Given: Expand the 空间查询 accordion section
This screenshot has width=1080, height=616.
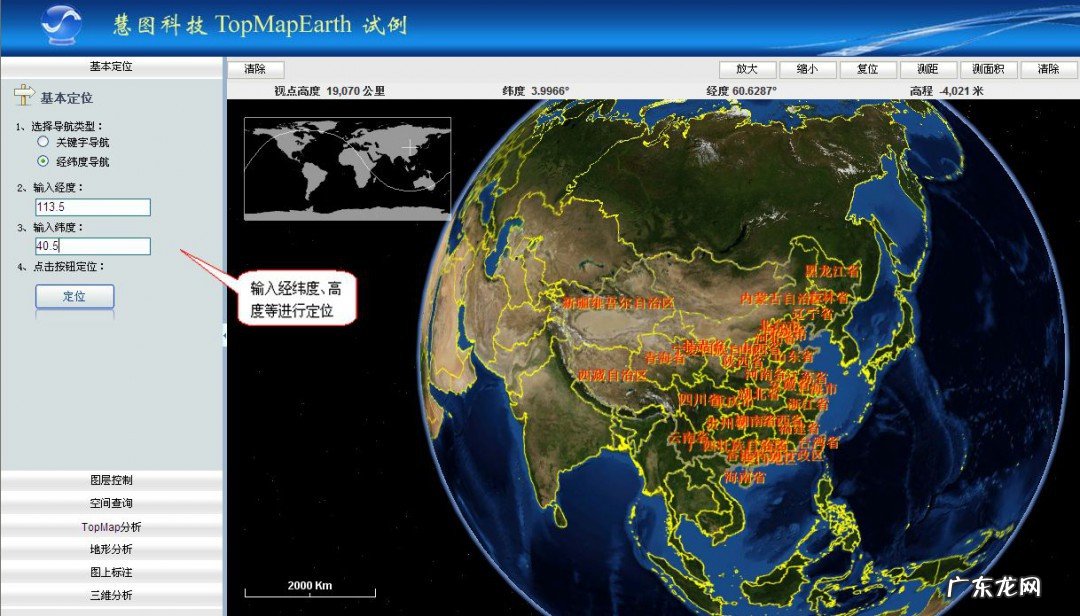Looking at the screenshot, I should pyautogui.click(x=112, y=503).
